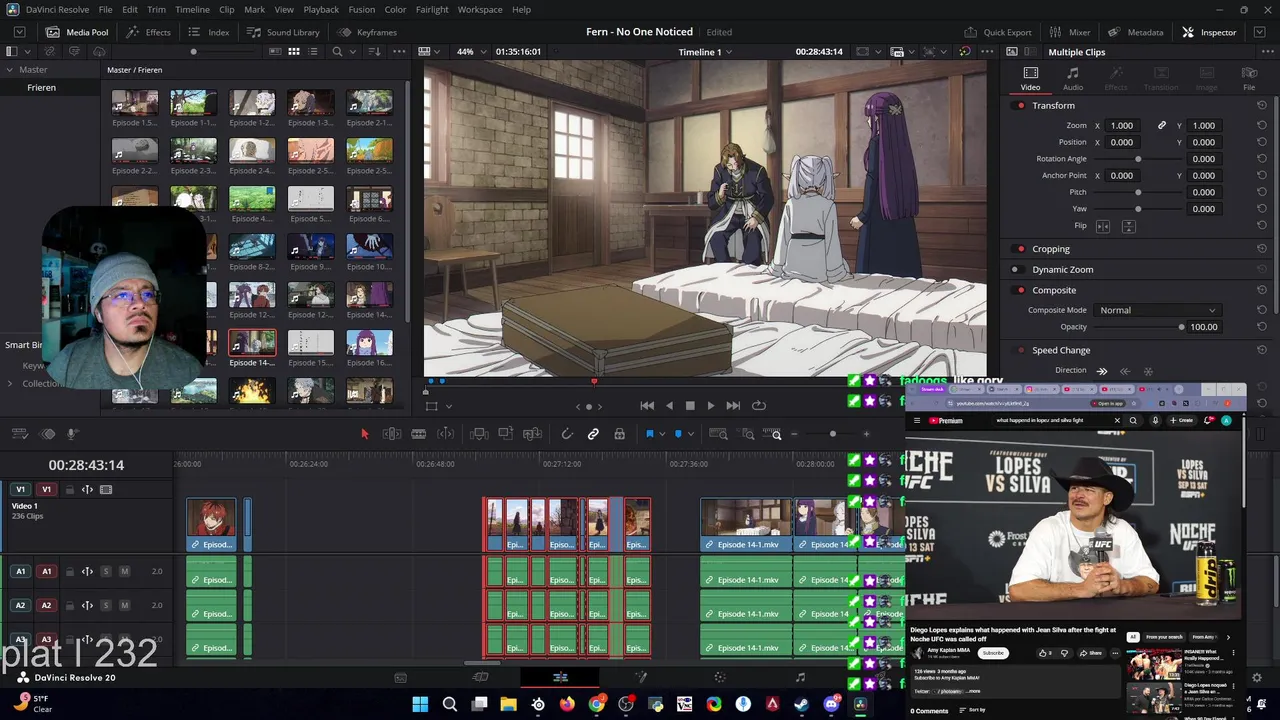This screenshot has height=720, width=1280.
Task: Open Firefox from the Windows taskbar
Action: [567, 704]
